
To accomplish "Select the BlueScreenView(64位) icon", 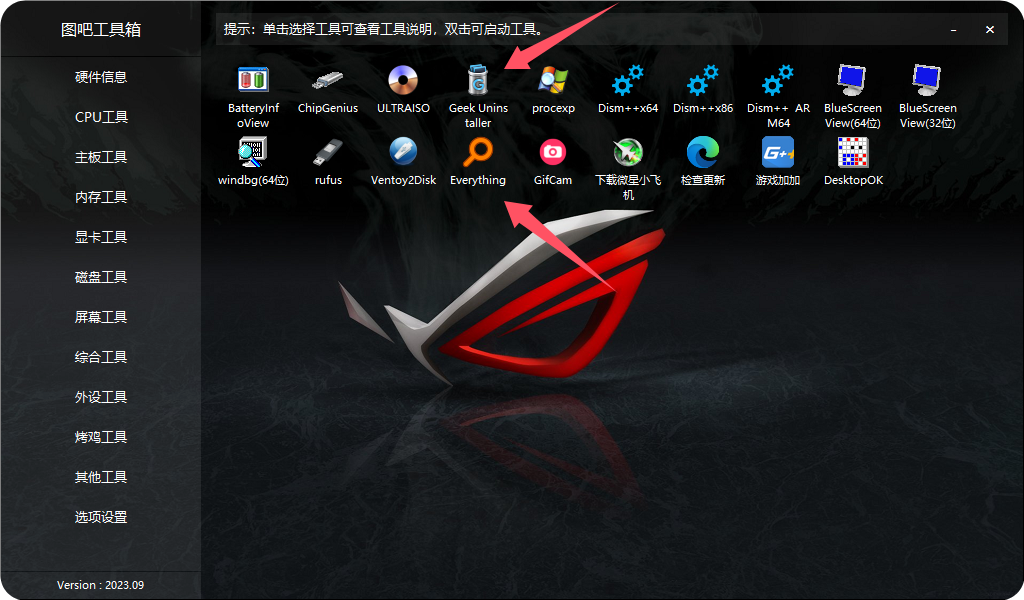I will coord(852,80).
